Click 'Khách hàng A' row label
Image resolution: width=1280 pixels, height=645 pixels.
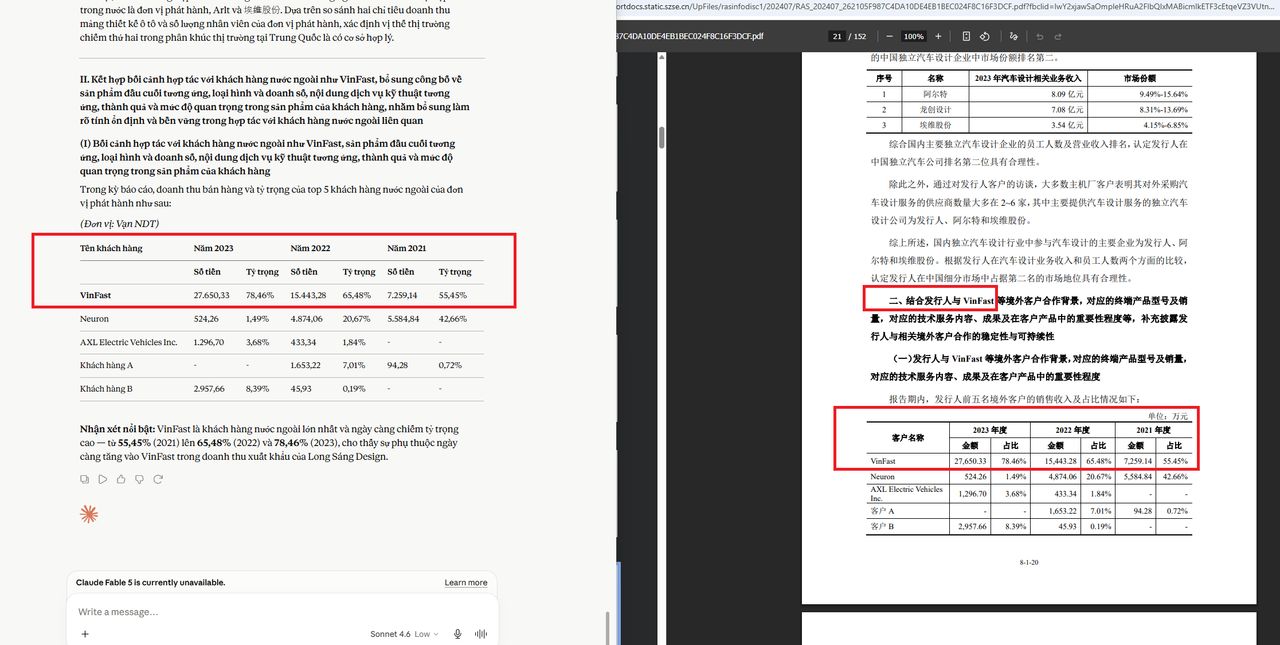point(107,365)
